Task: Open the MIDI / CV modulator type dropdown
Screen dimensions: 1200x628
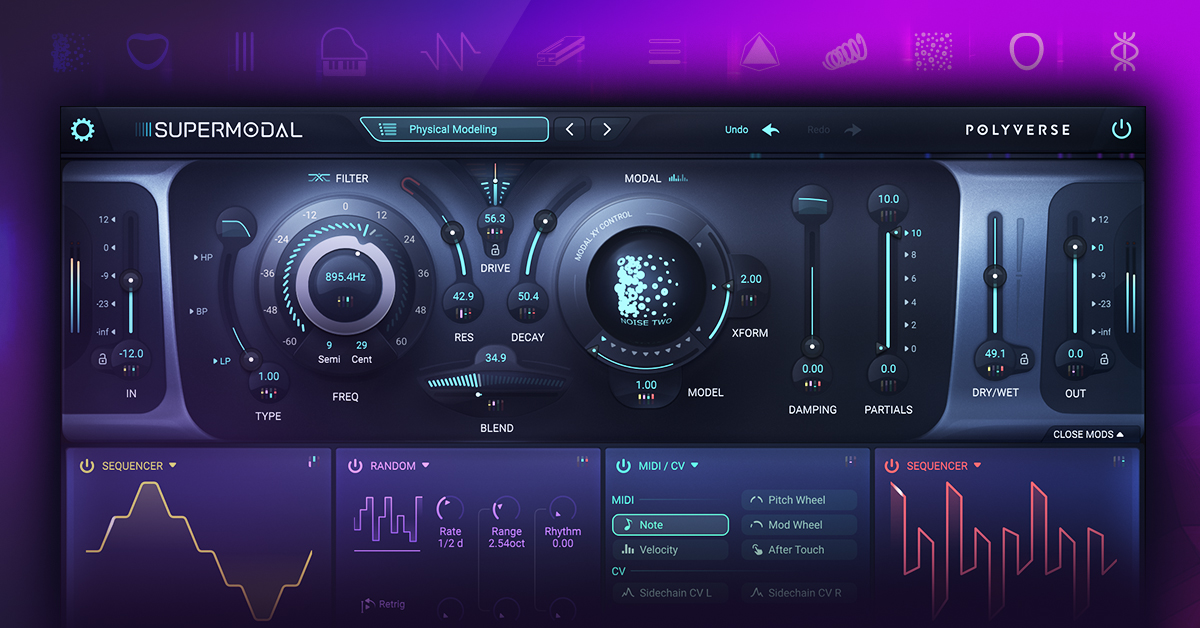Action: point(695,466)
